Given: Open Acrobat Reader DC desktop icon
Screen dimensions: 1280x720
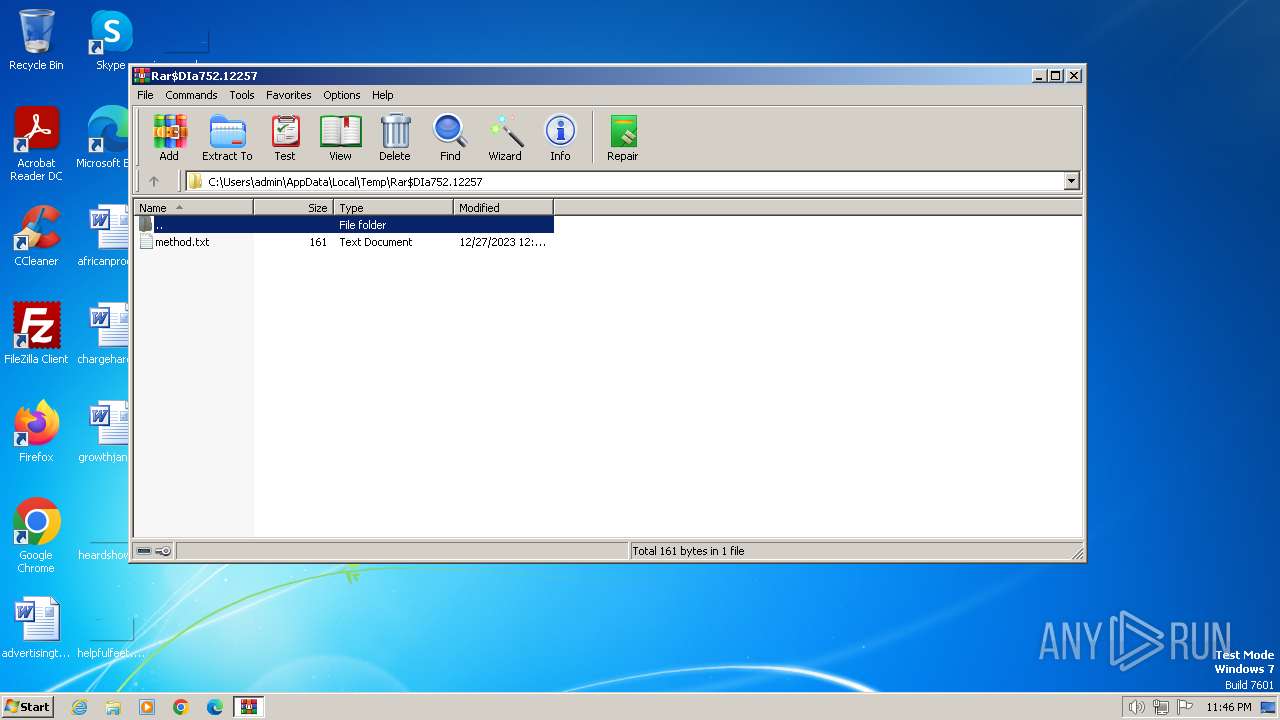Looking at the screenshot, I should point(36,144).
